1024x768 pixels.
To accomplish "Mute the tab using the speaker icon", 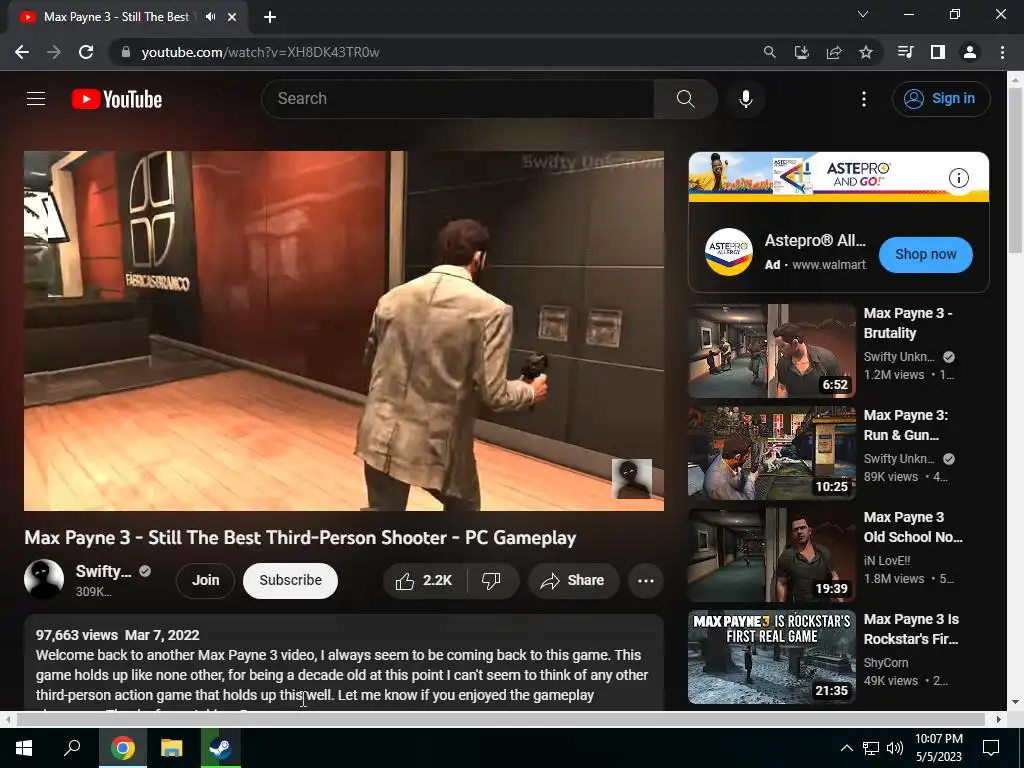I will click(210, 17).
